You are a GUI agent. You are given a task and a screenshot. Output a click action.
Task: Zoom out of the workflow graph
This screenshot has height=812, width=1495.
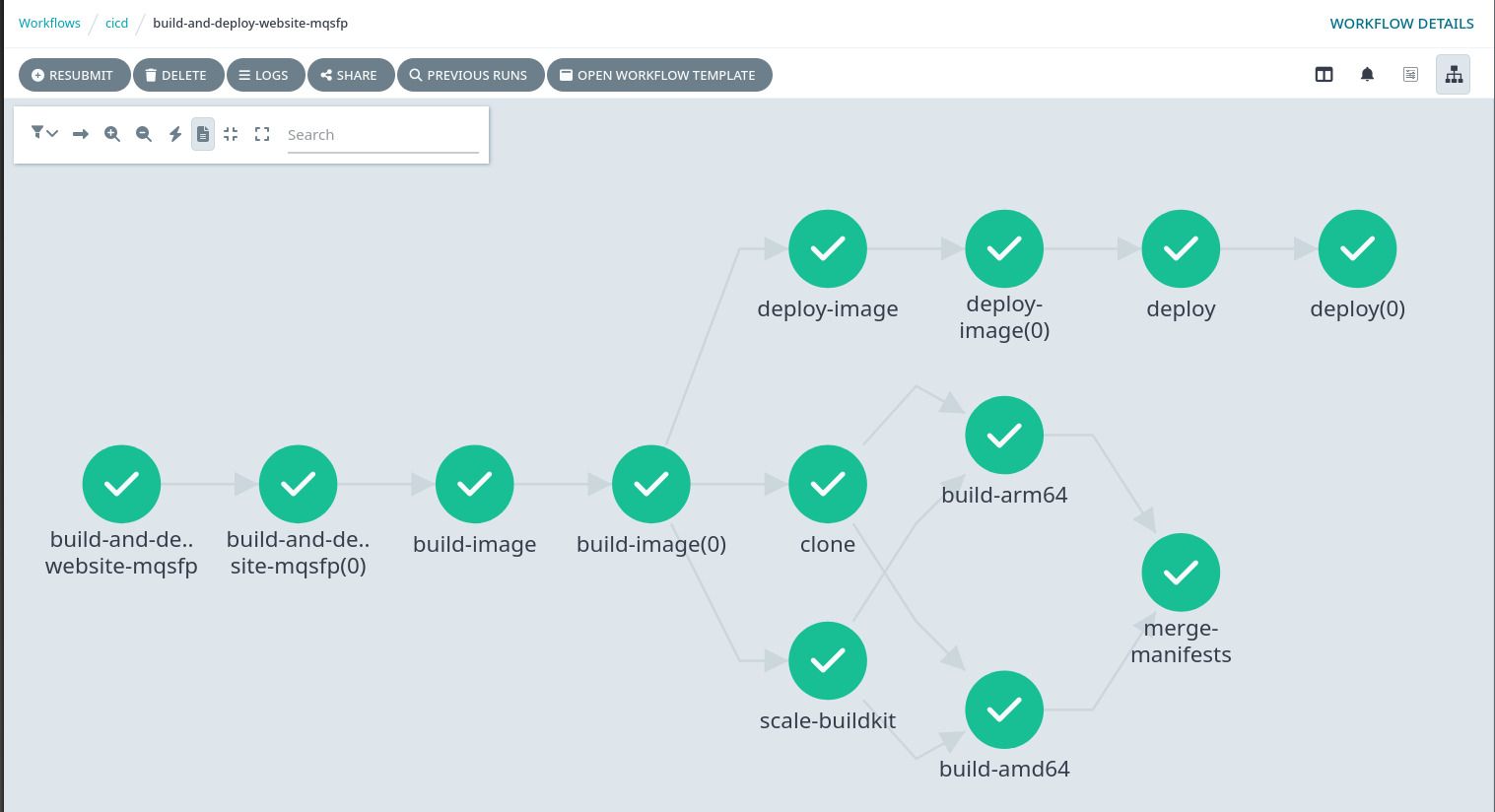pos(144,133)
